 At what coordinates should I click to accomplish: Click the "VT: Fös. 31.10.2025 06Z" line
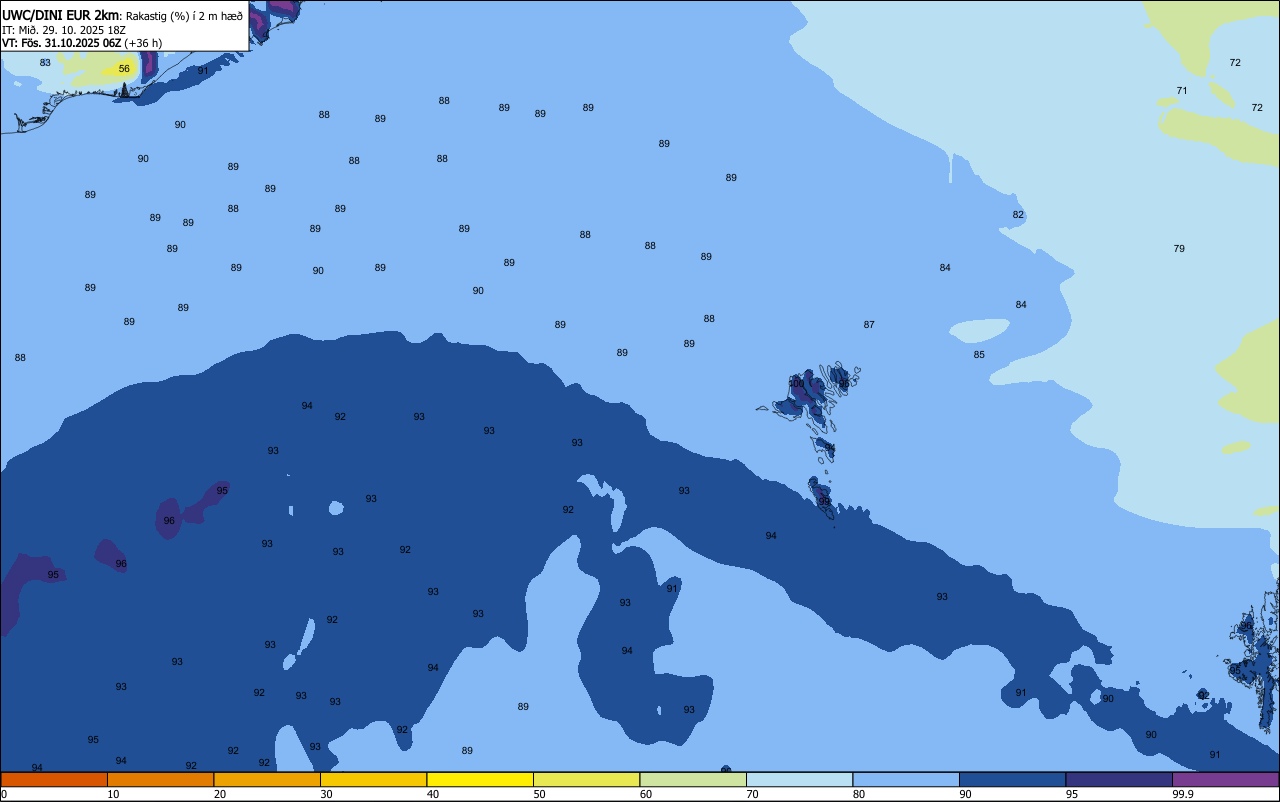pos(62,43)
